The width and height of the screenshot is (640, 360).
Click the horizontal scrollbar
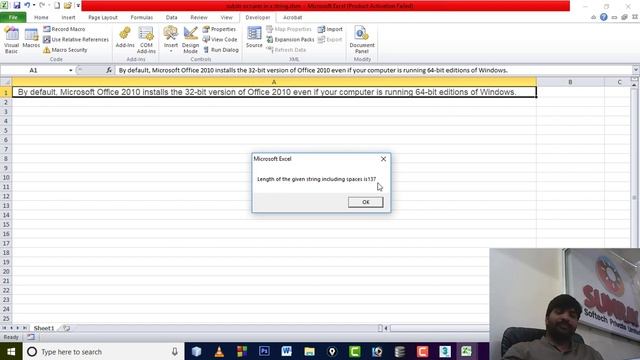click(x=439, y=328)
